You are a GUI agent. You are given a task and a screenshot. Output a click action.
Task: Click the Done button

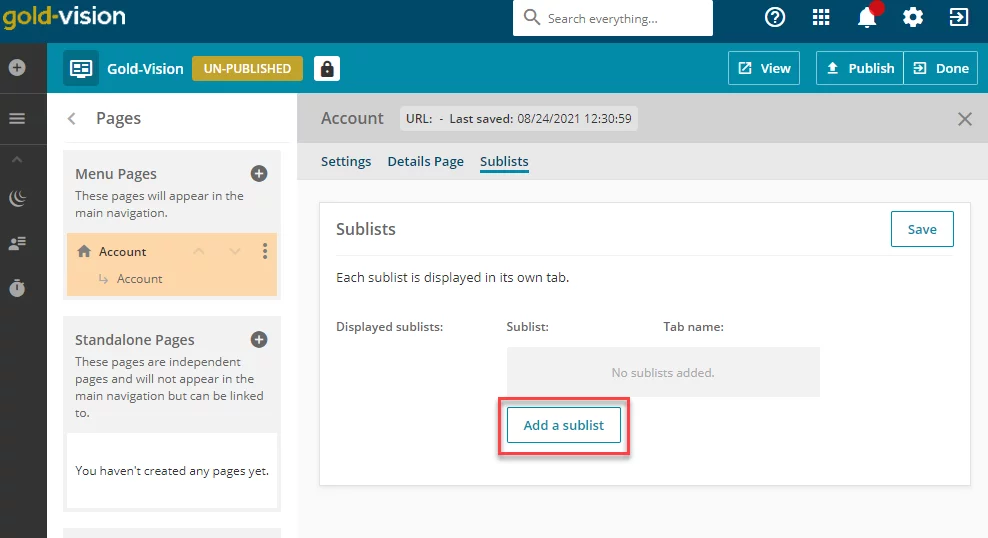[x=940, y=68]
